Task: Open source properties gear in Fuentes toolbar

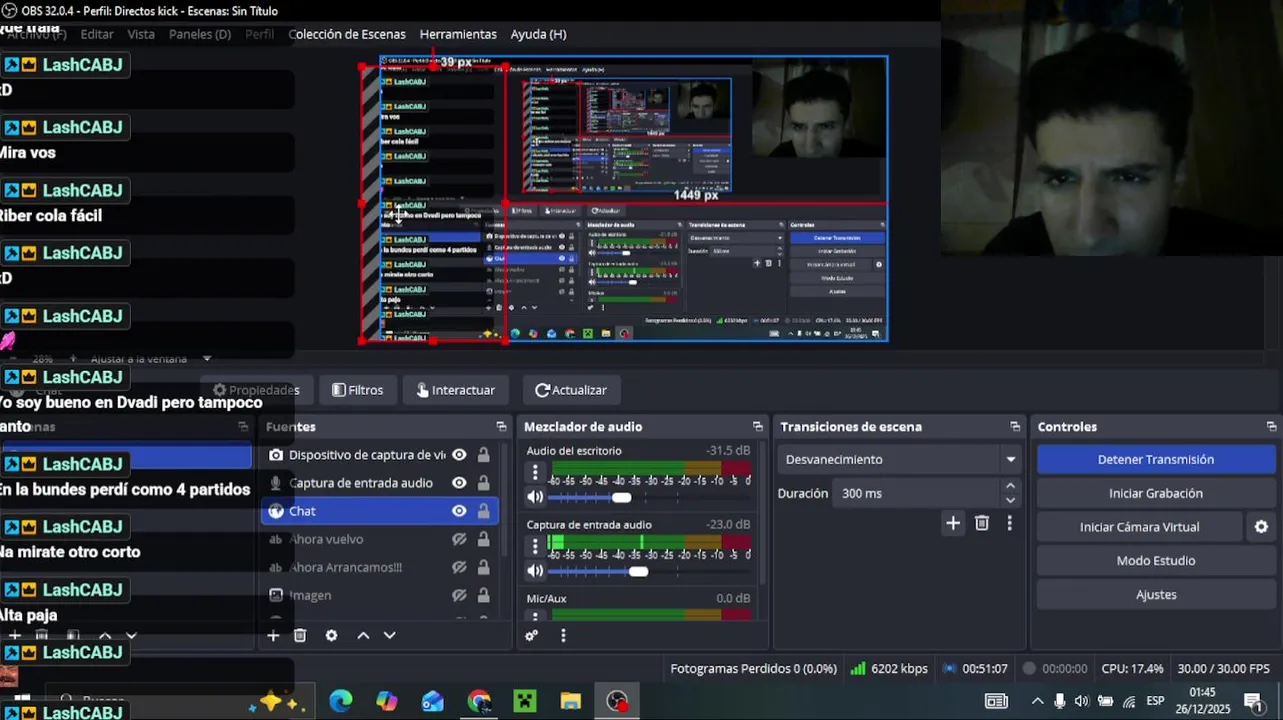Action: (331, 635)
